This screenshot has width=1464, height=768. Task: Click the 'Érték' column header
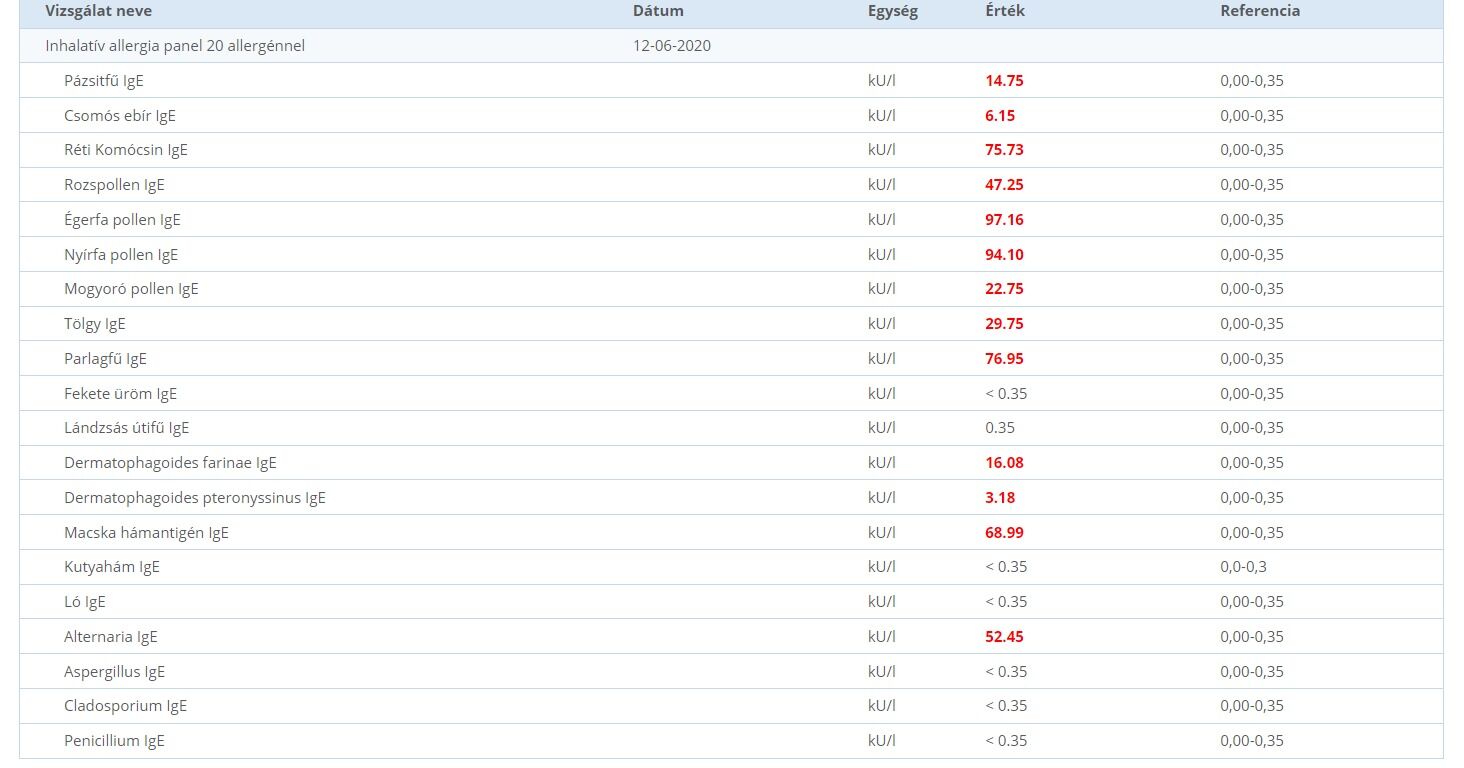pos(1005,11)
